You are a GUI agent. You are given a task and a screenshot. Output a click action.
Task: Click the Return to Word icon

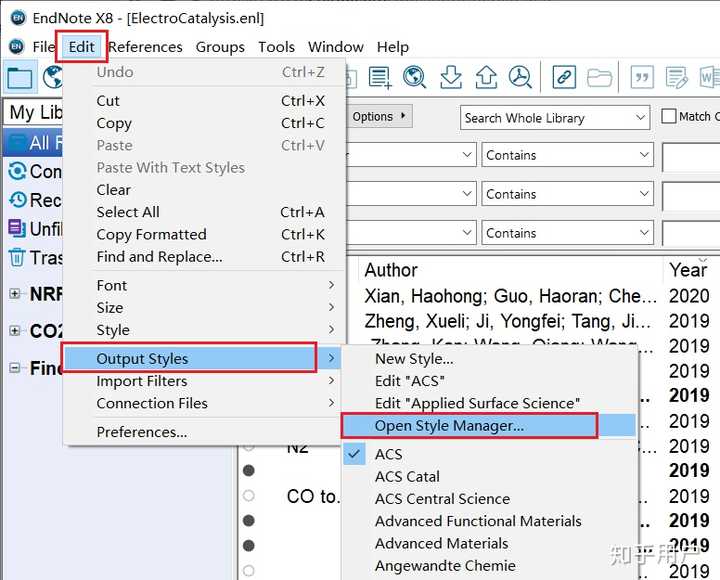709,77
